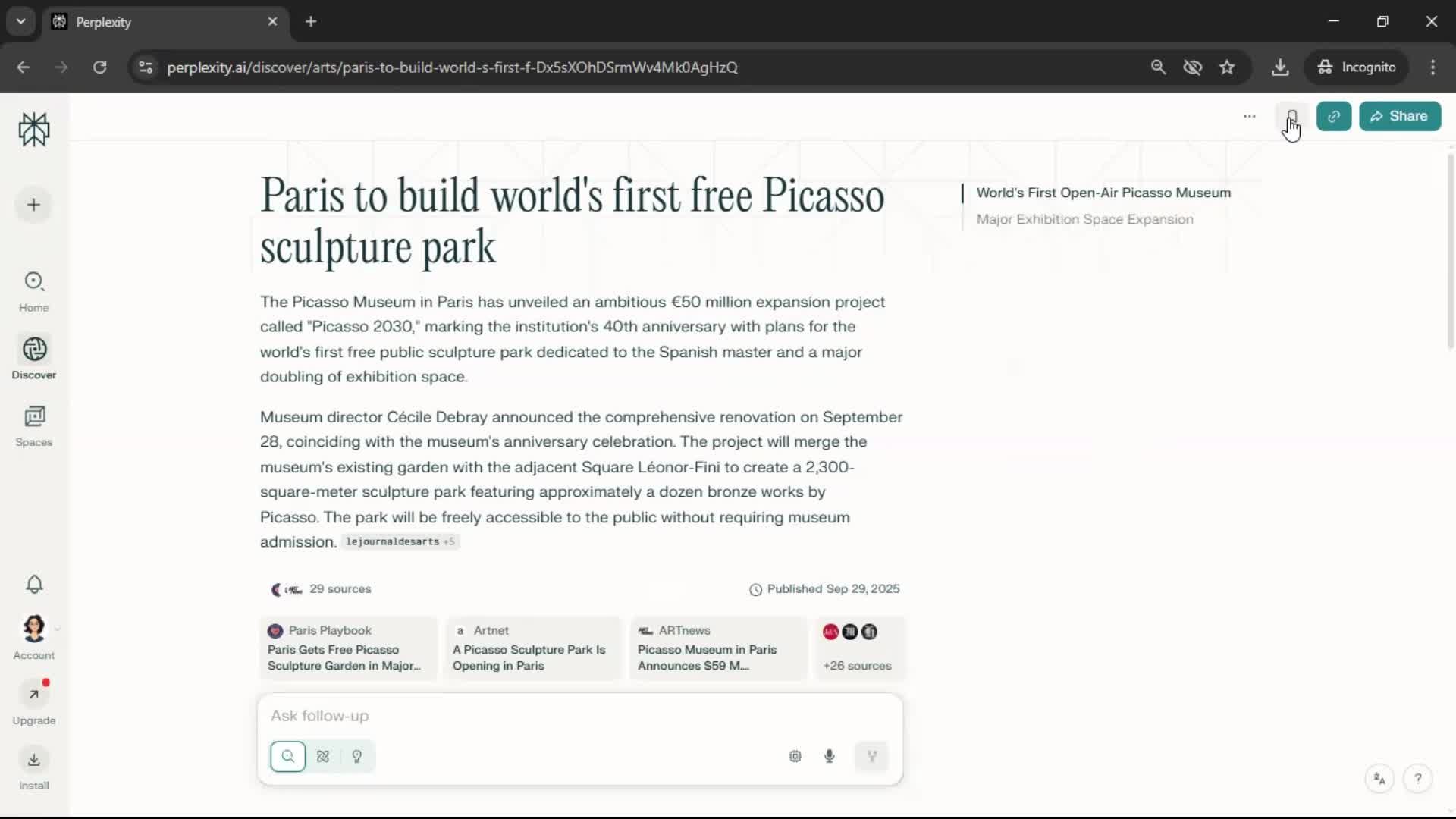This screenshot has width=1456, height=819.
Task: Expand the Account menu chevron
Action: 58,629
